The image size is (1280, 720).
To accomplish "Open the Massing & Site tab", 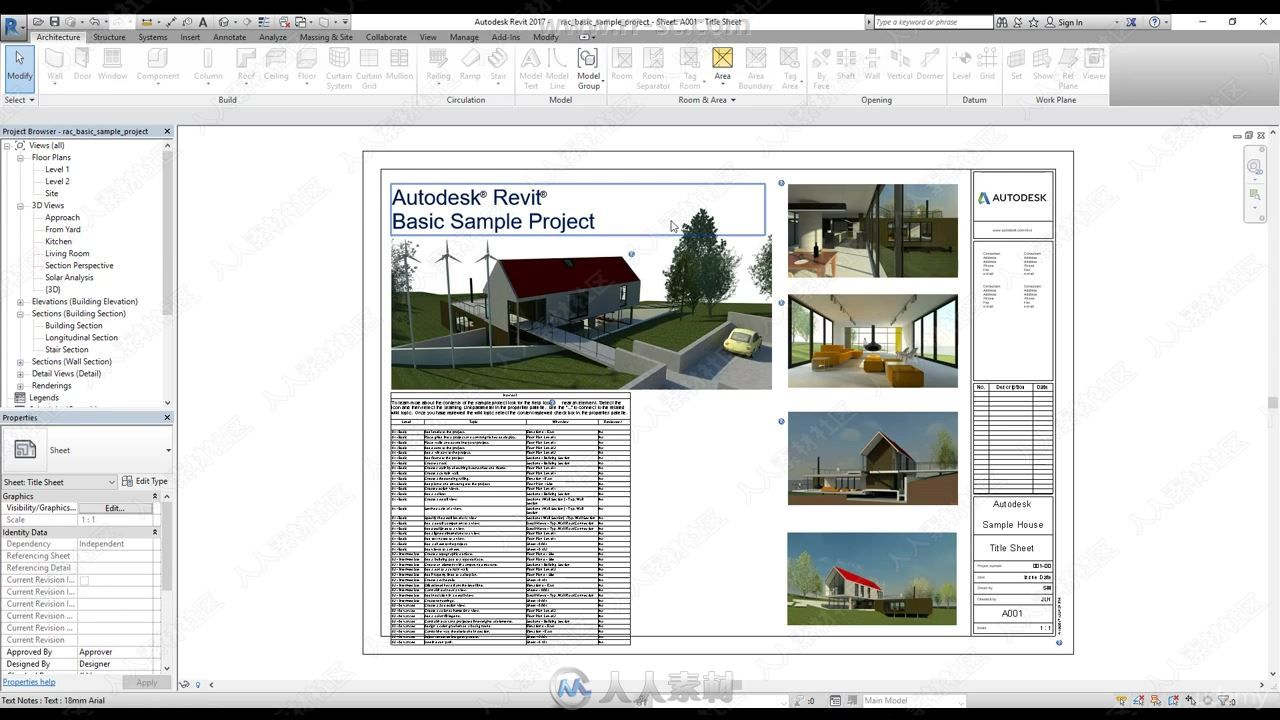I will (x=326, y=37).
